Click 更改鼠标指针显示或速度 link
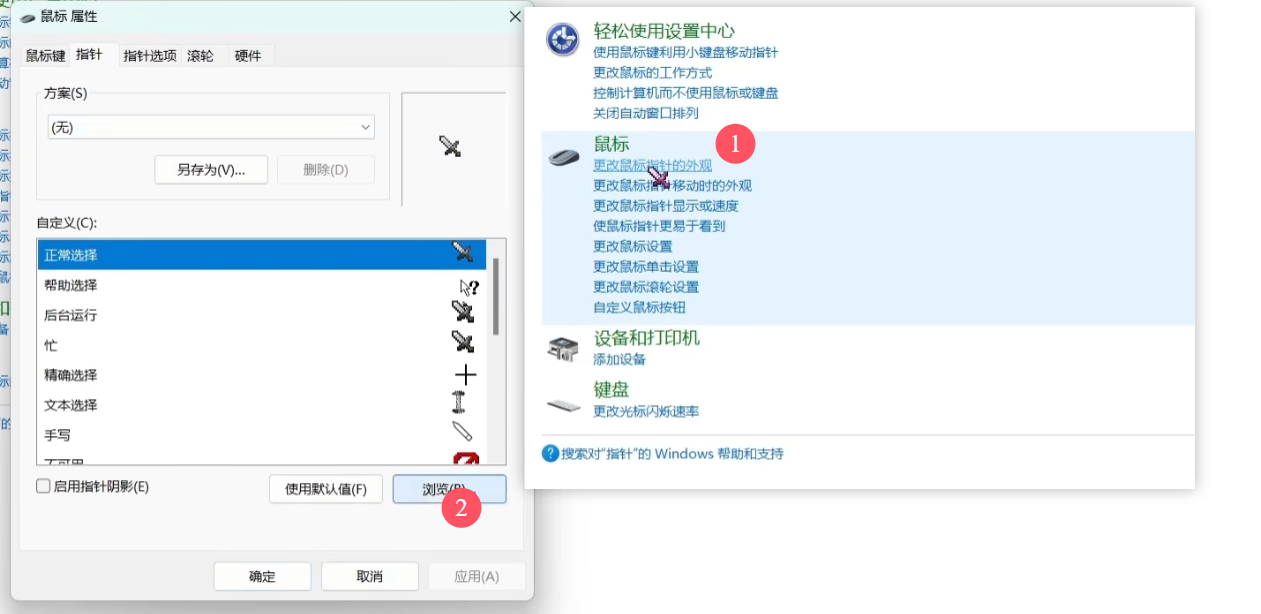Image resolution: width=1261 pixels, height=614 pixels. click(x=666, y=206)
